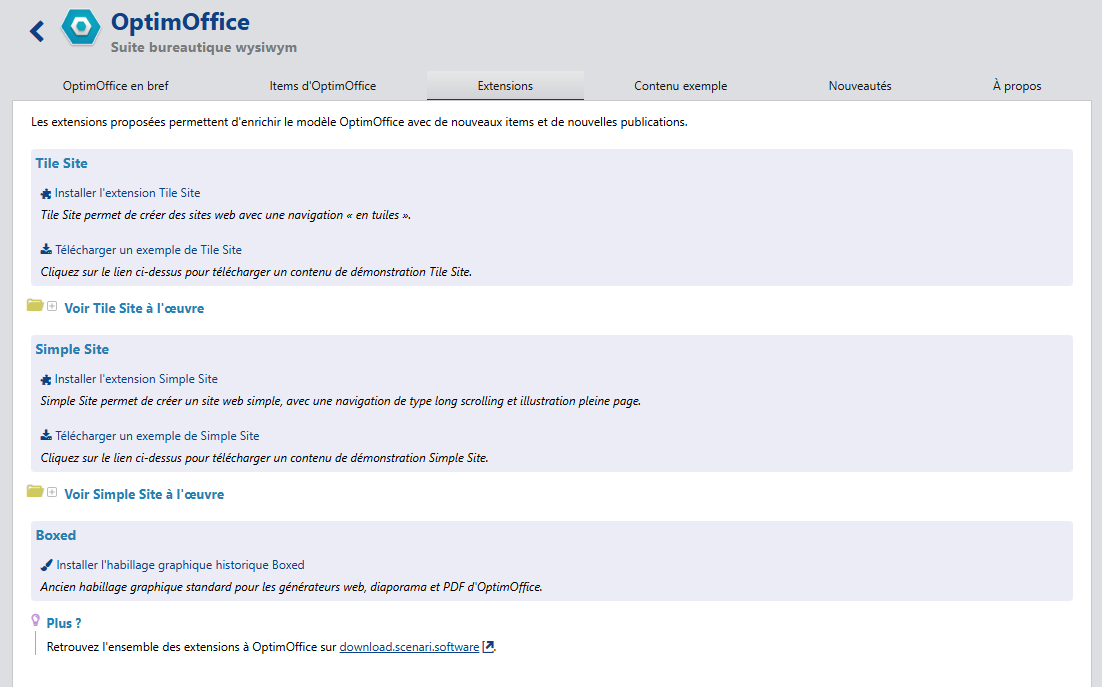Click the puzzle icon for Tile Site extension
The height and width of the screenshot is (687, 1102).
point(46,194)
